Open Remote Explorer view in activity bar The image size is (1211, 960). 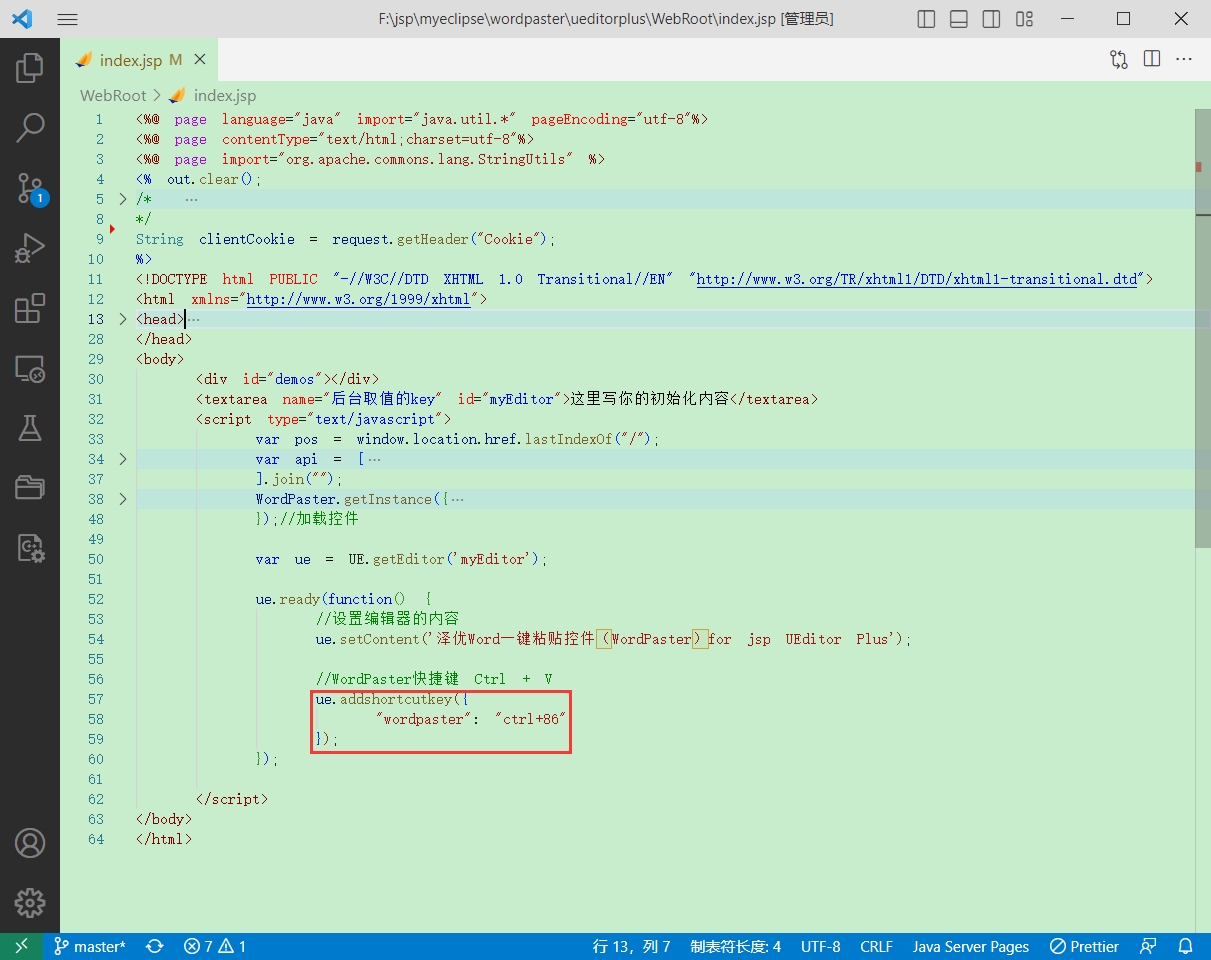pos(30,369)
